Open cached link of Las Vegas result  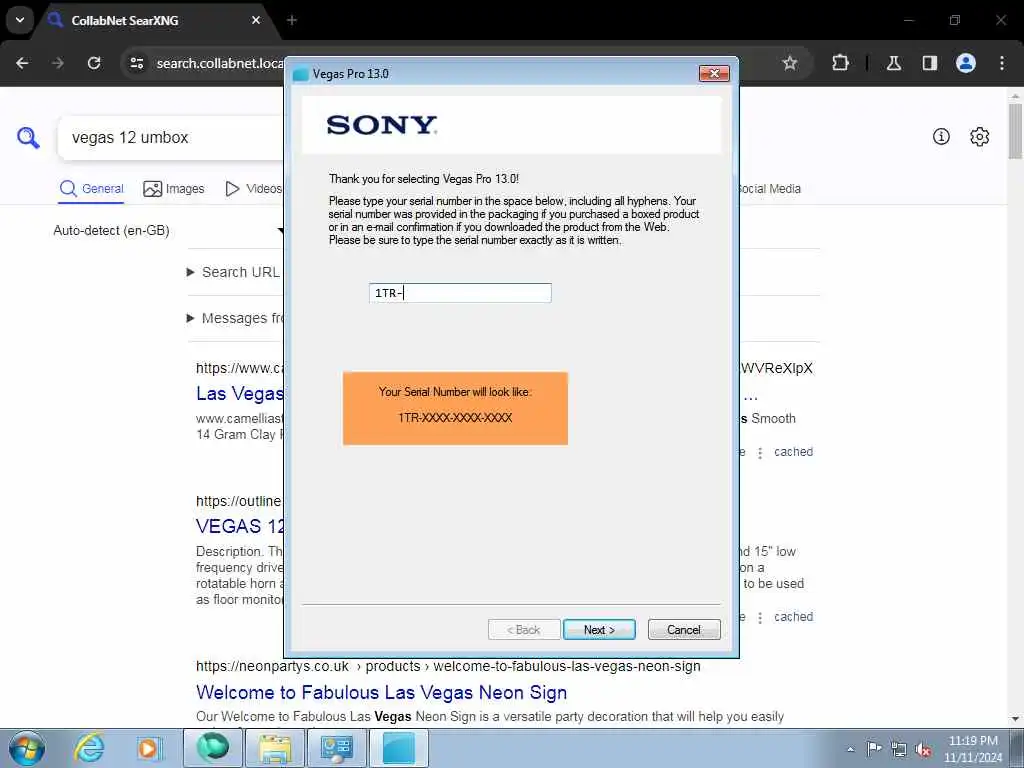click(x=793, y=452)
